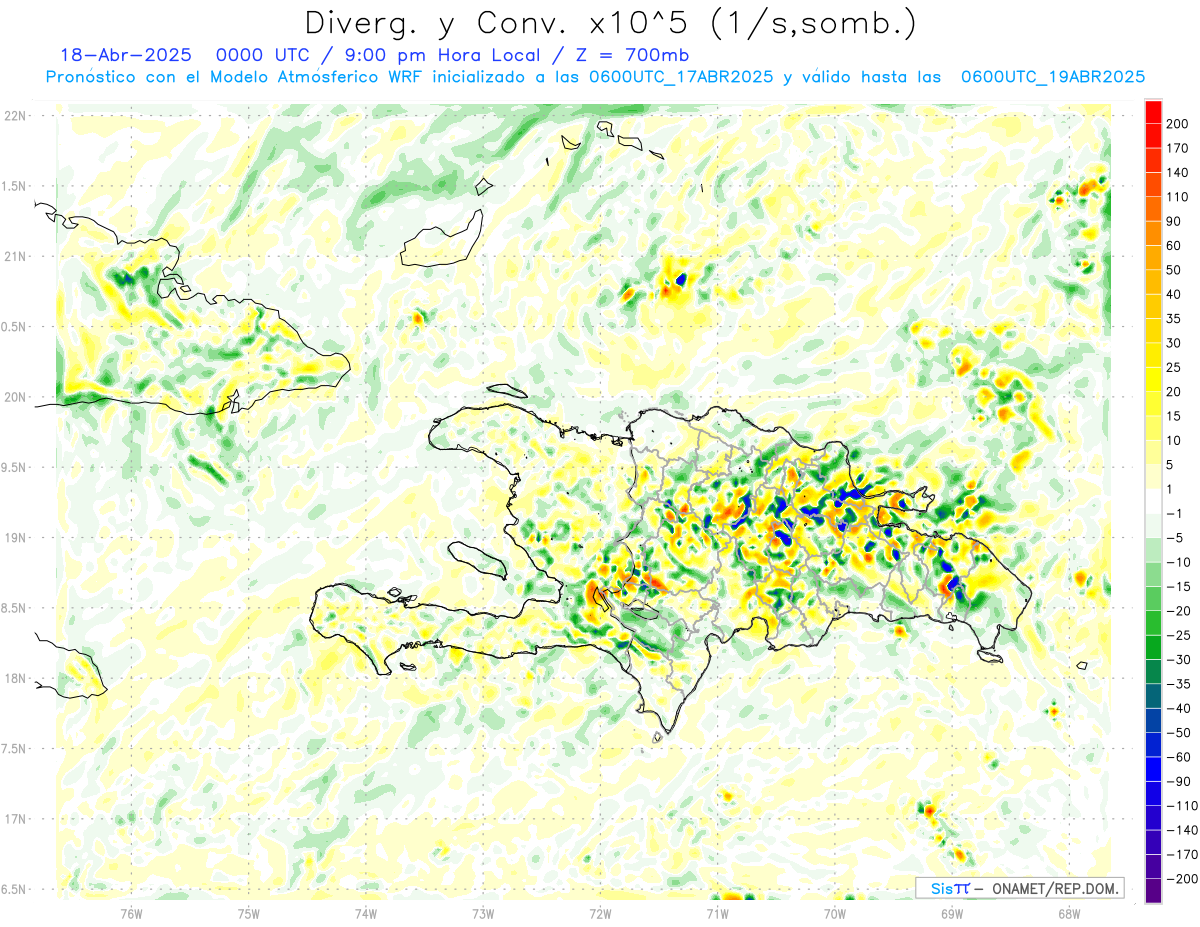Click the '74W' longitude label
Image resolution: width=1200 pixels, height=927 pixels.
tap(366, 914)
